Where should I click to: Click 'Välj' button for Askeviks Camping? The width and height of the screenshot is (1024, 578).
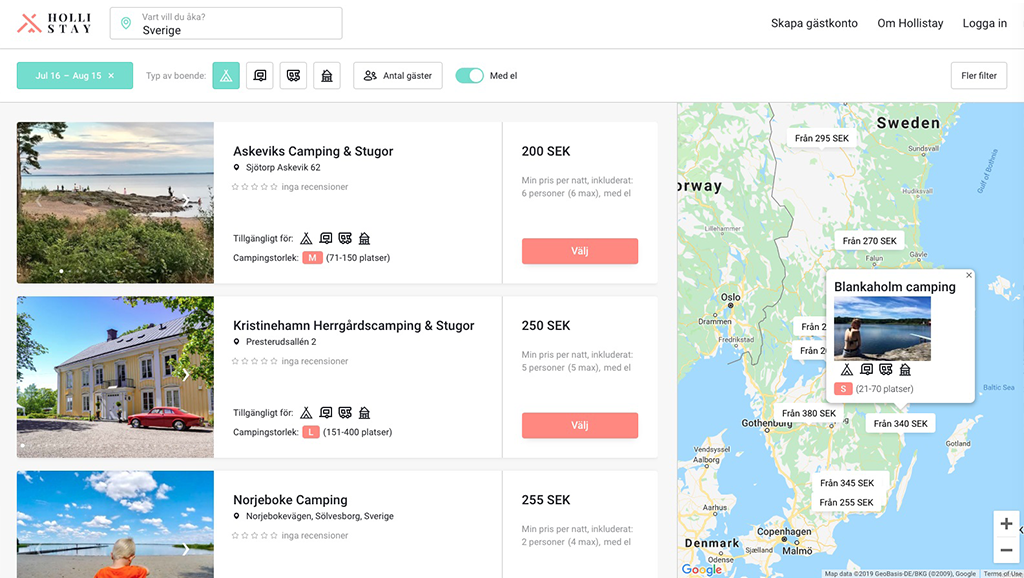pyautogui.click(x=580, y=251)
